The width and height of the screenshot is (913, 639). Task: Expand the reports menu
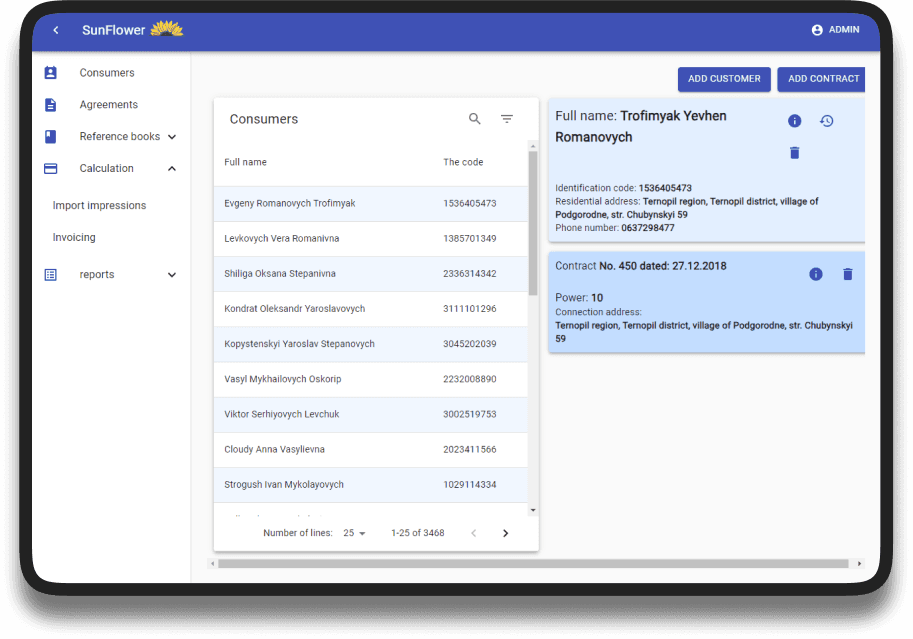pyautogui.click(x=171, y=275)
